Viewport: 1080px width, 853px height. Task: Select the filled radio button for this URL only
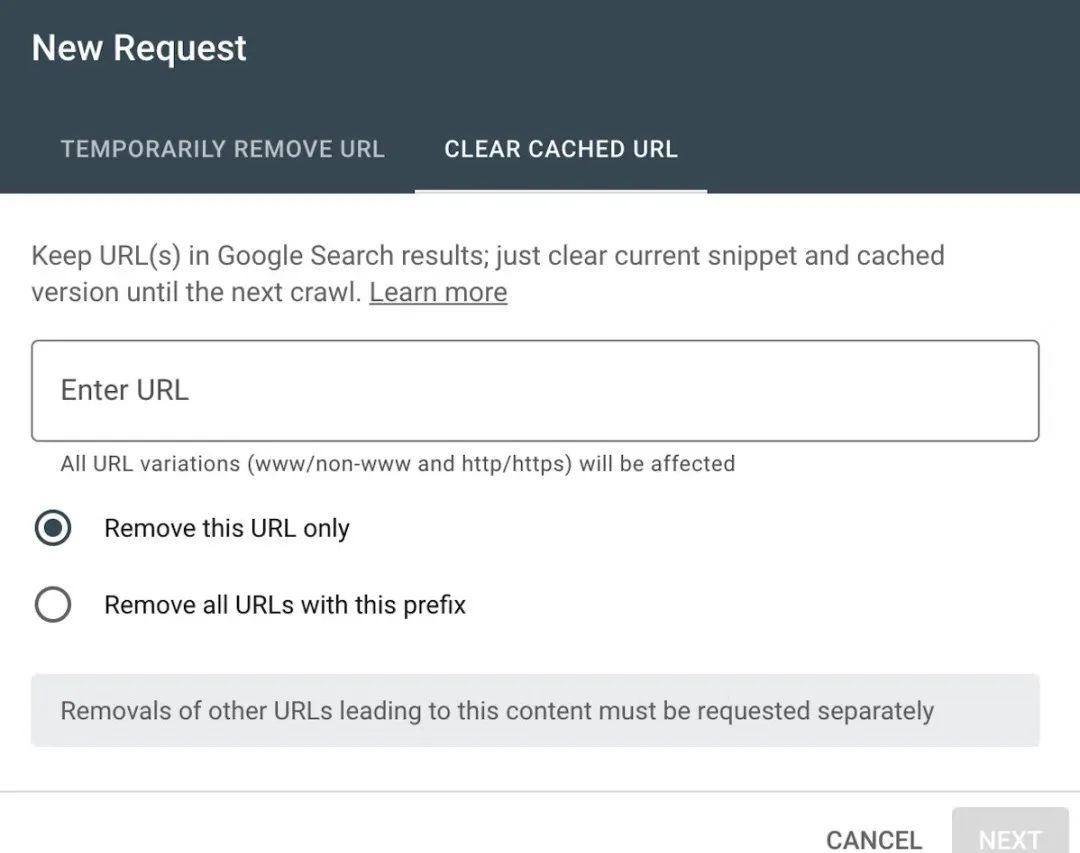pyautogui.click(x=52, y=528)
